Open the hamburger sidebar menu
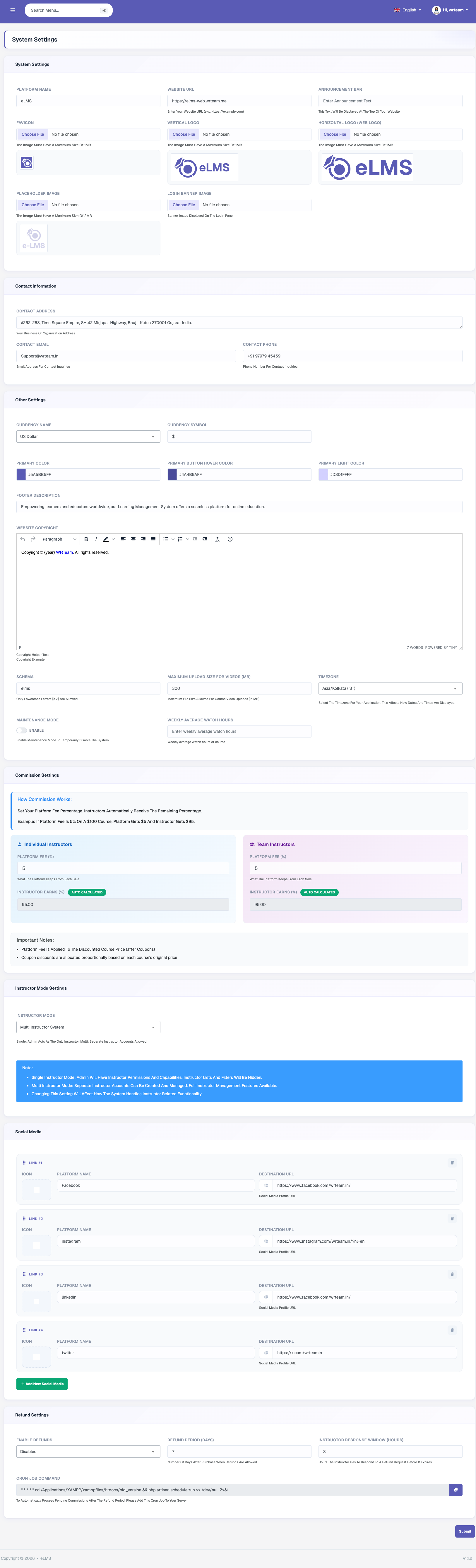This screenshot has width=476, height=1568. 12,10
